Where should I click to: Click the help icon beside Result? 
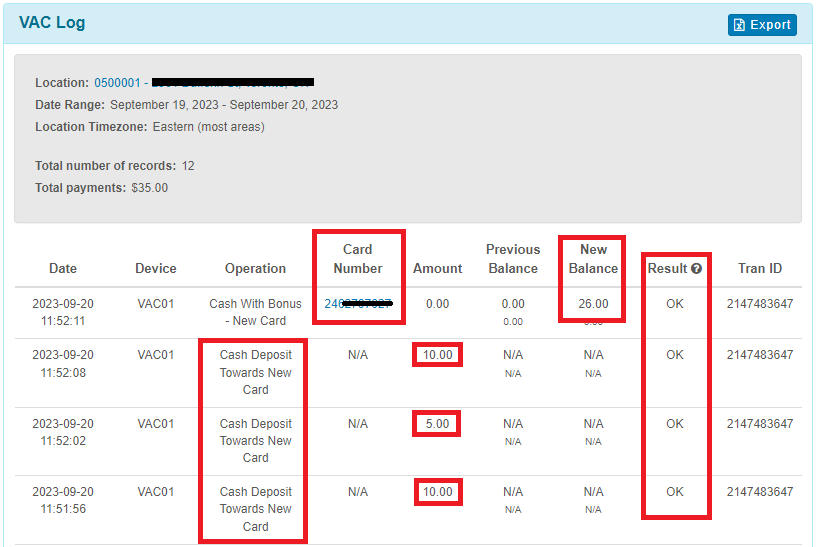pos(696,269)
